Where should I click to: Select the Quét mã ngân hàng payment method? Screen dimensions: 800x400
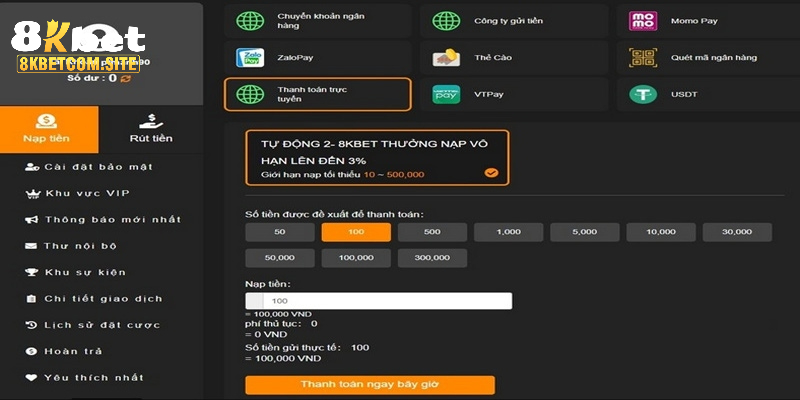click(x=709, y=58)
